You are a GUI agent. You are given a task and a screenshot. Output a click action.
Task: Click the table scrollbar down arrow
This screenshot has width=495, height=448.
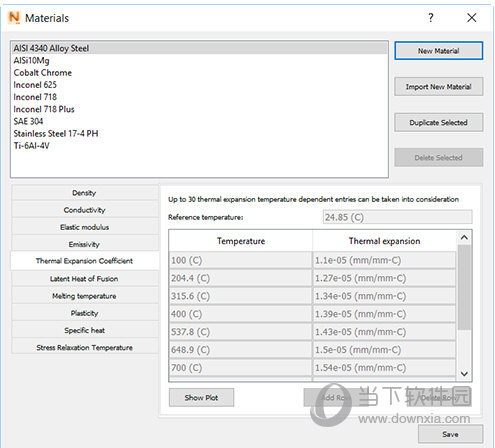pyautogui.click(x=464, y=374)
